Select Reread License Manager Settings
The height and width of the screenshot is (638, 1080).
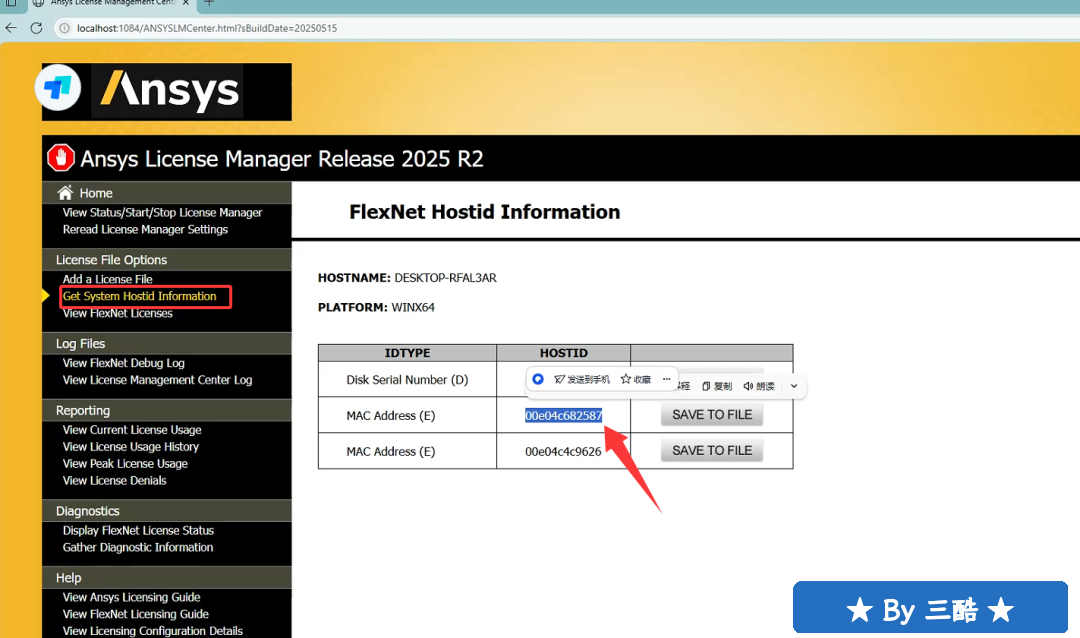click(x=145, y=229)
